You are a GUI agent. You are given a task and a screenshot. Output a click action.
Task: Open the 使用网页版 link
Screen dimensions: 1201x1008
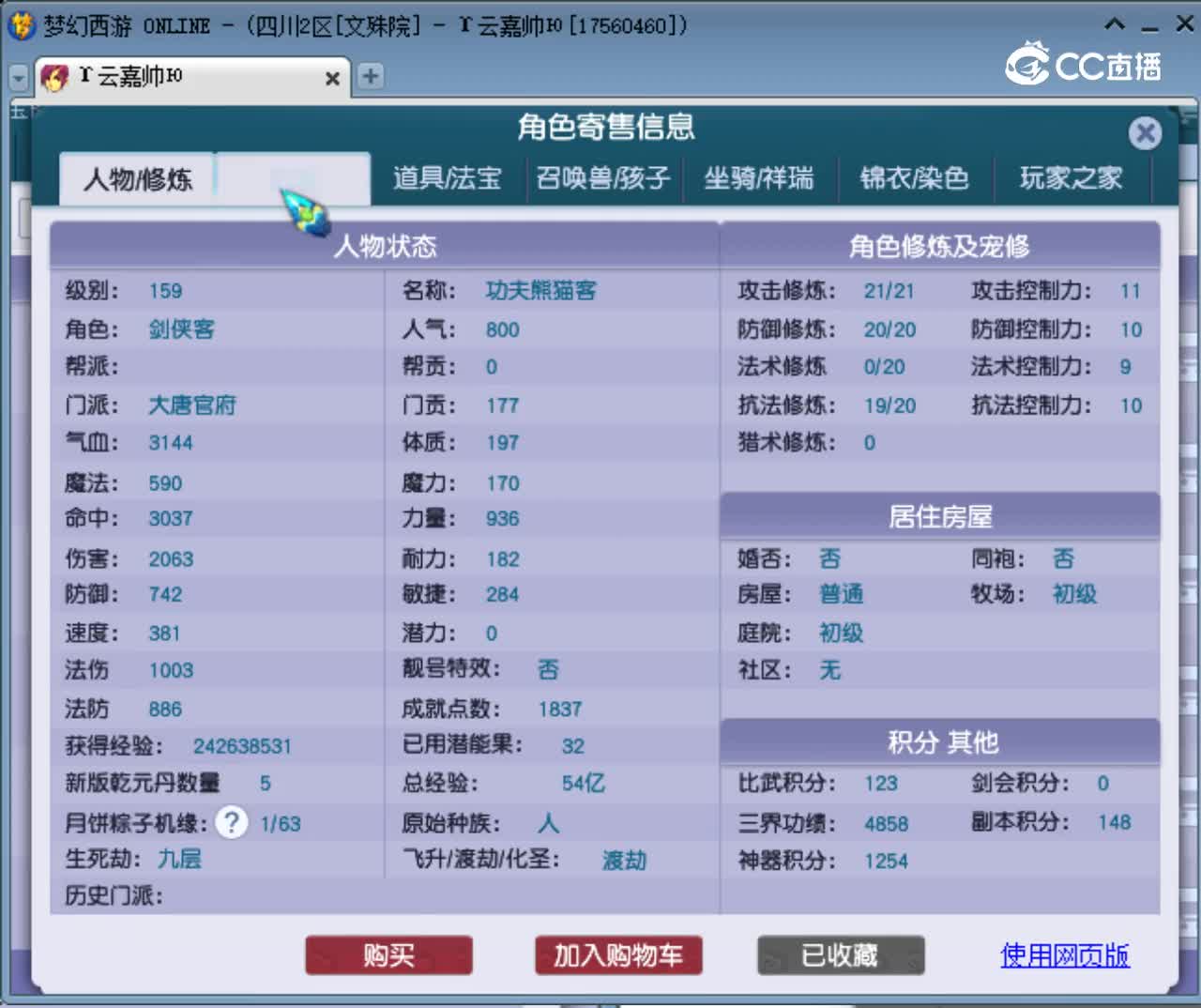pos(1065,955)
